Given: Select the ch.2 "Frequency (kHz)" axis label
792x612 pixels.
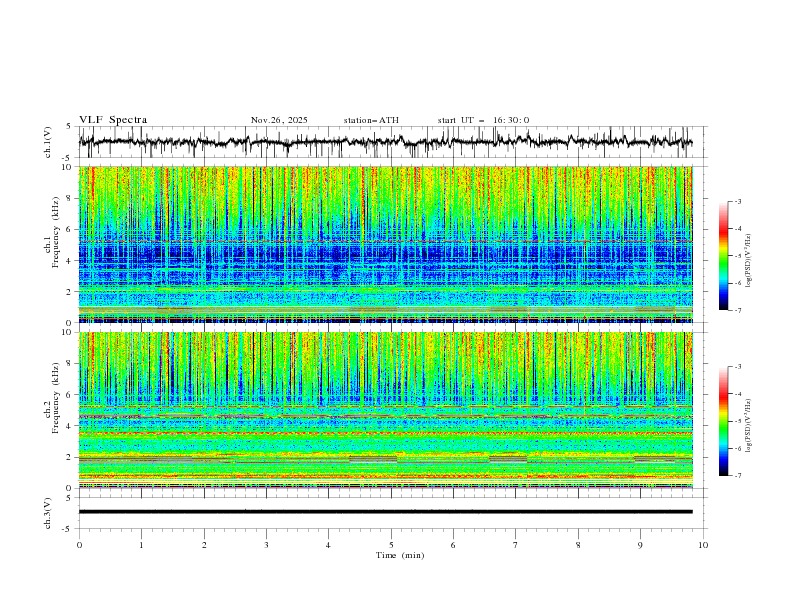Looking at the screenshot, I should coord(56,398).
